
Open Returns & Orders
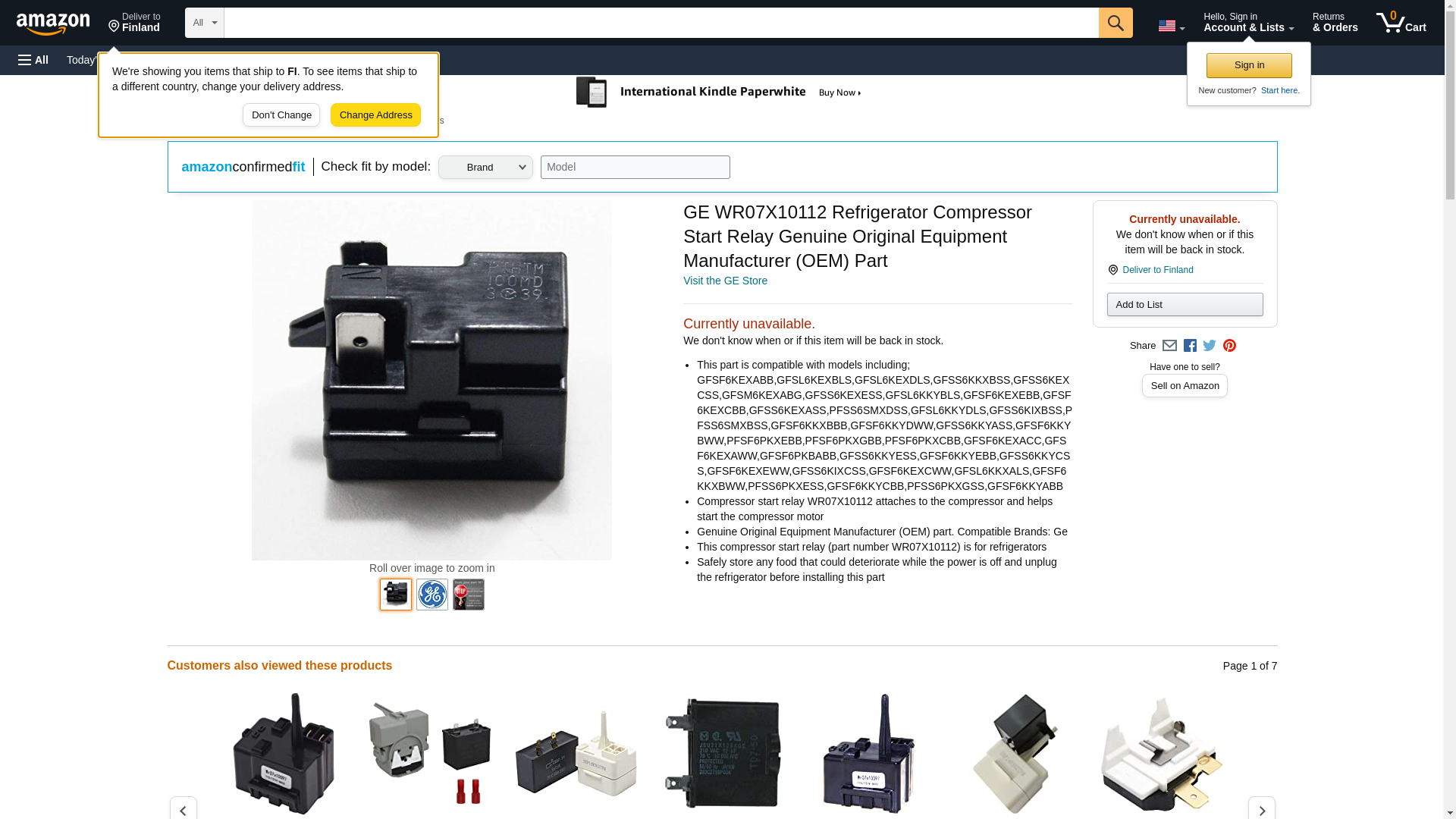point(1335,23)
